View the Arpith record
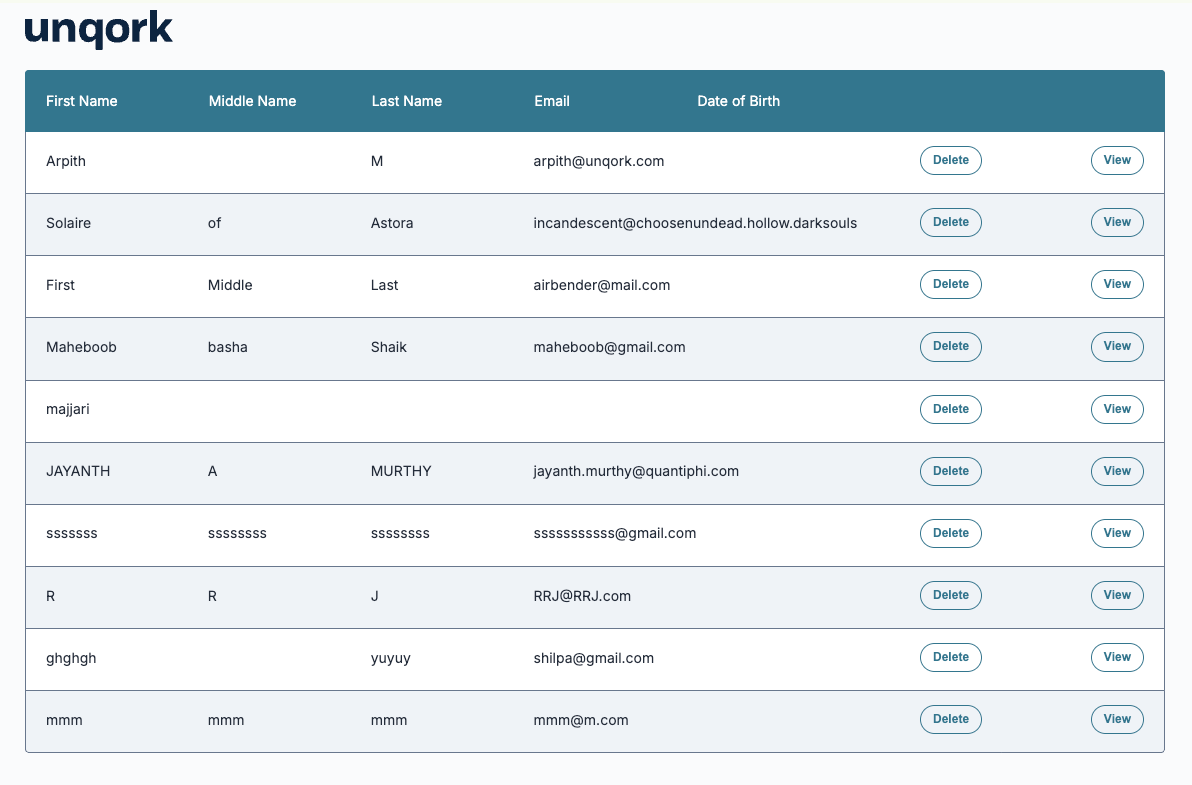 click(x=1116, y=160)
